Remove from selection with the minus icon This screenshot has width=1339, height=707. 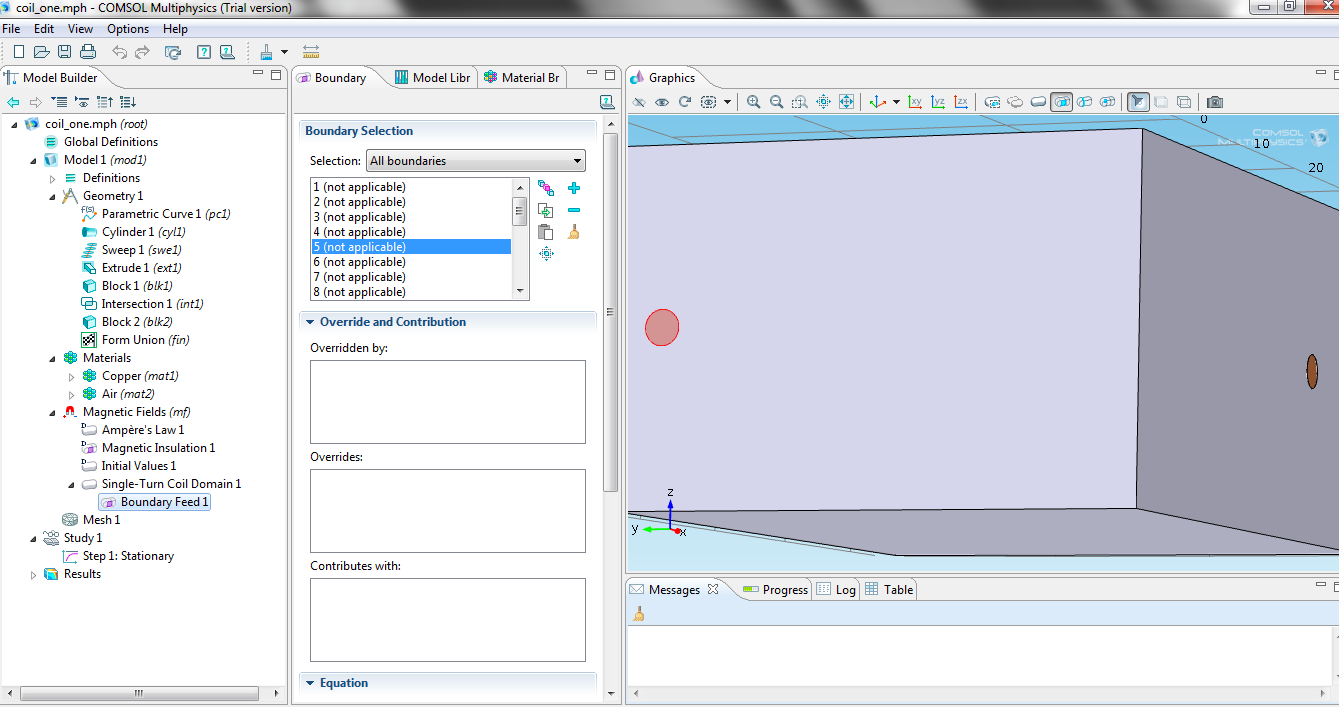click(574, 210)
